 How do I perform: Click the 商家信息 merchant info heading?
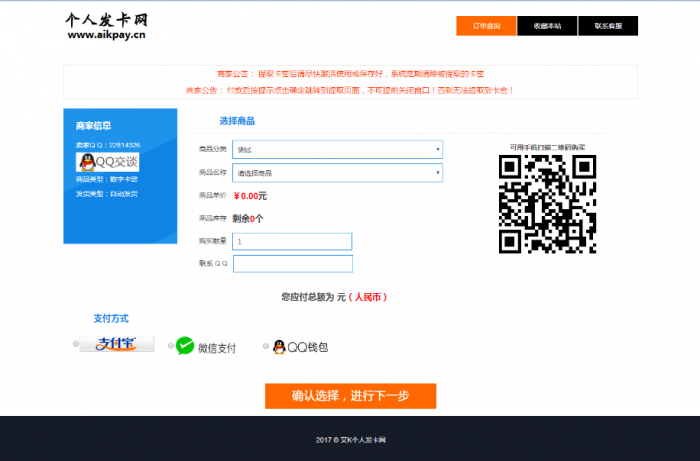(93, 126)
